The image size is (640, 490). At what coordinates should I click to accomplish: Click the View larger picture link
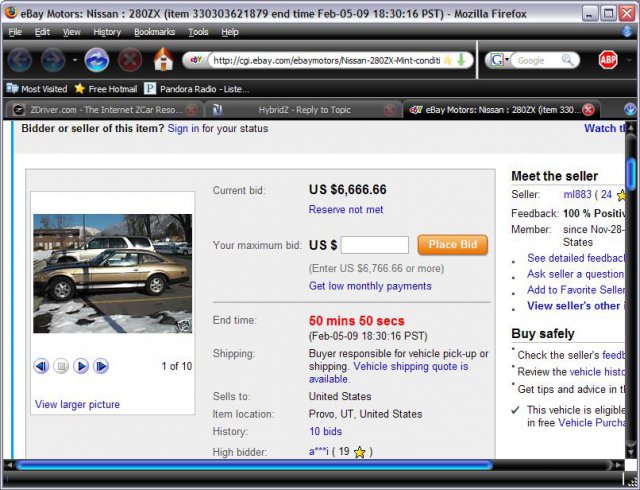pos(77,404)
